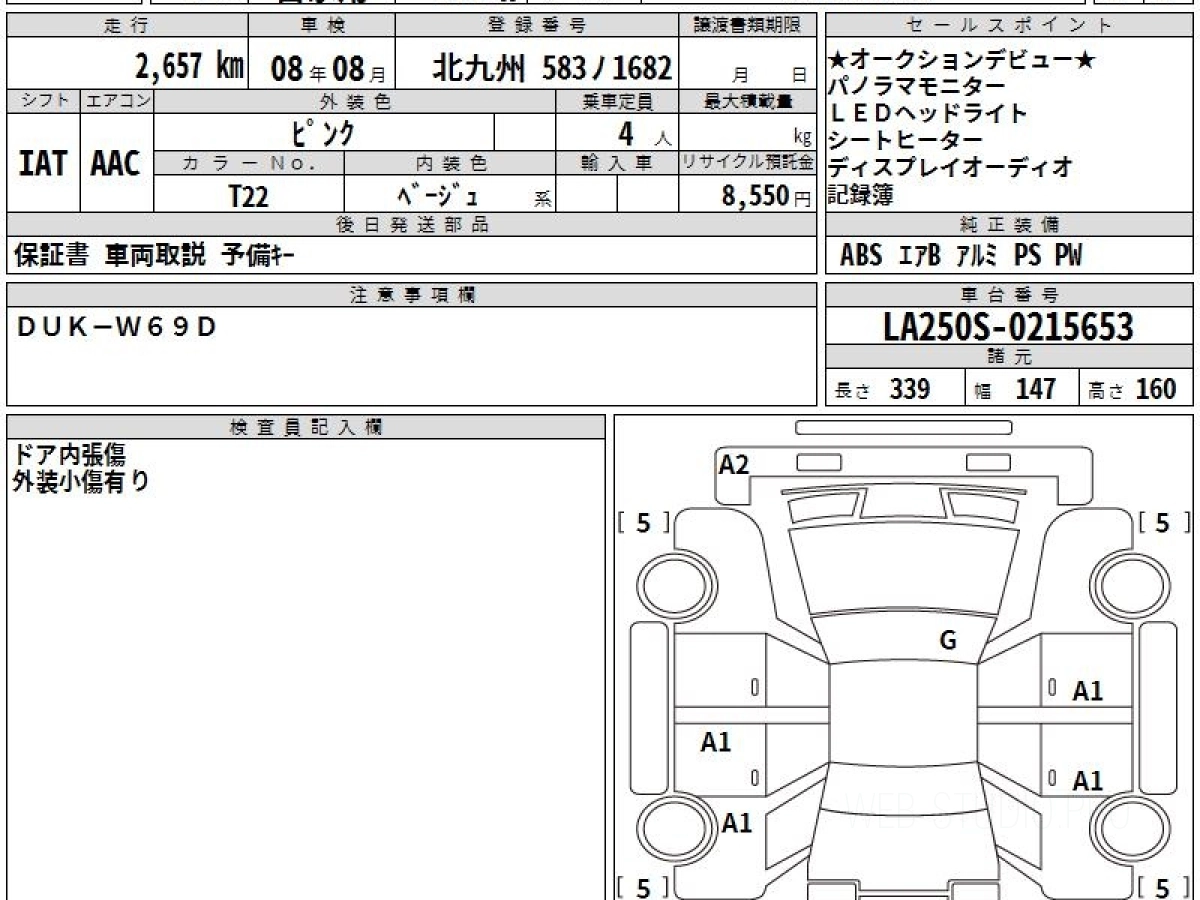Screen dimensions: 1200x900
Task: Select the color number T22 cell
Action: click(248, 196)
